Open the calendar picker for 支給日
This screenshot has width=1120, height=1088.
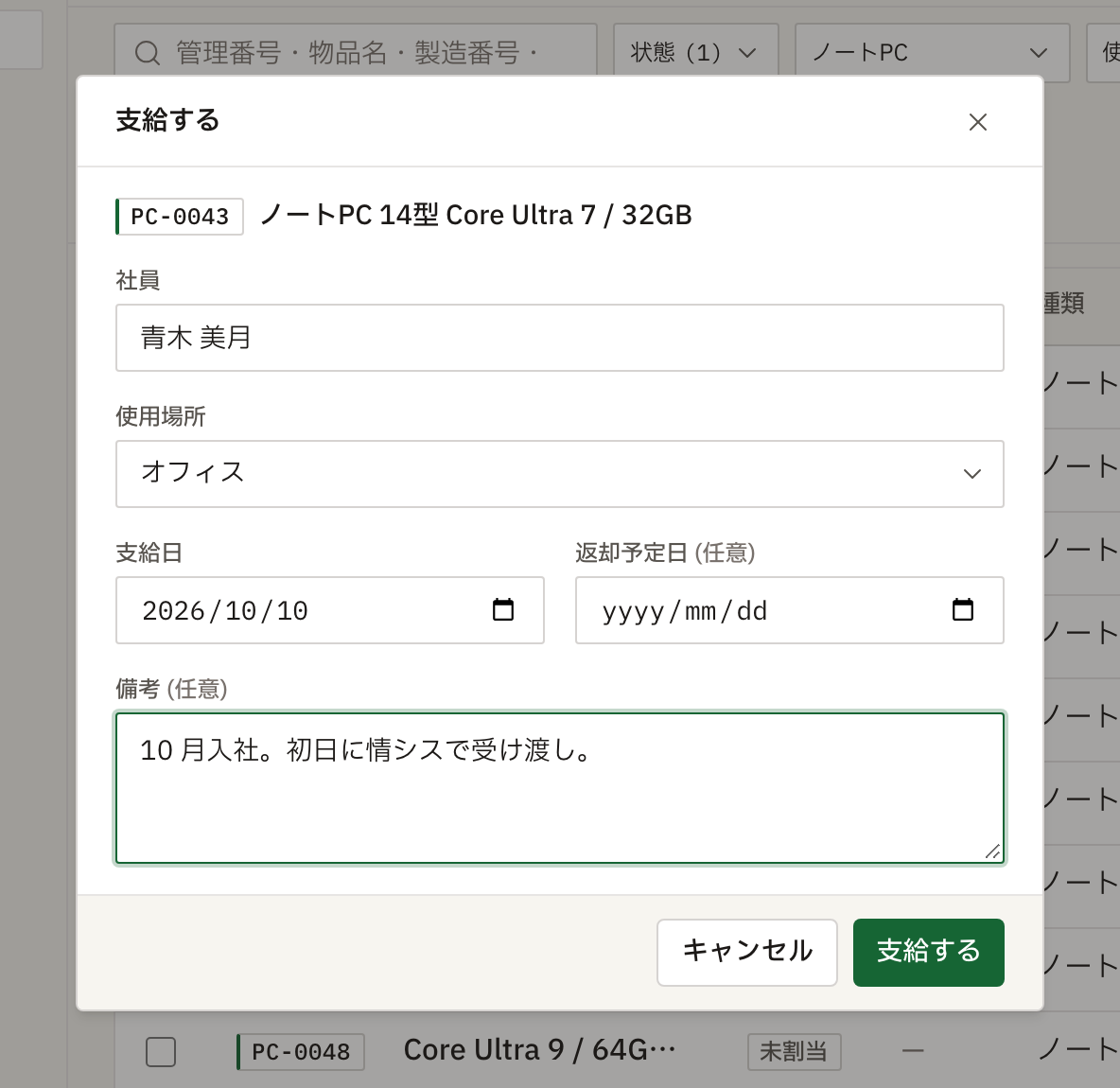click(503, 610)
